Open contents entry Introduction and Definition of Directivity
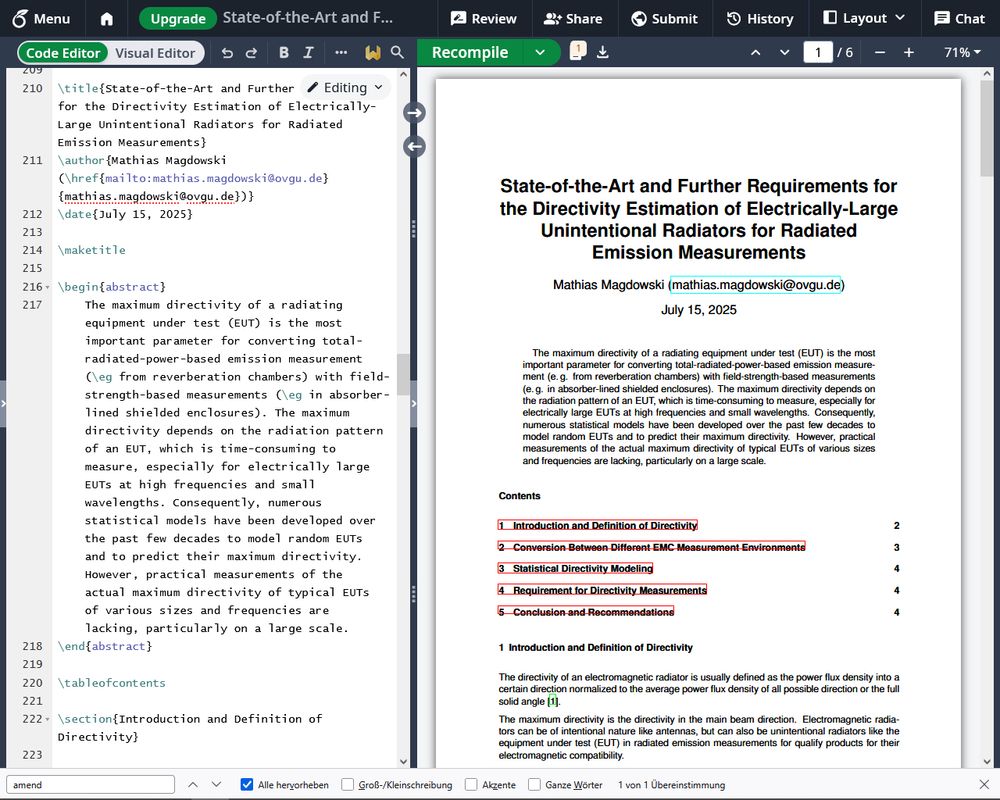 pyautogui.click(x=598, y=525)
